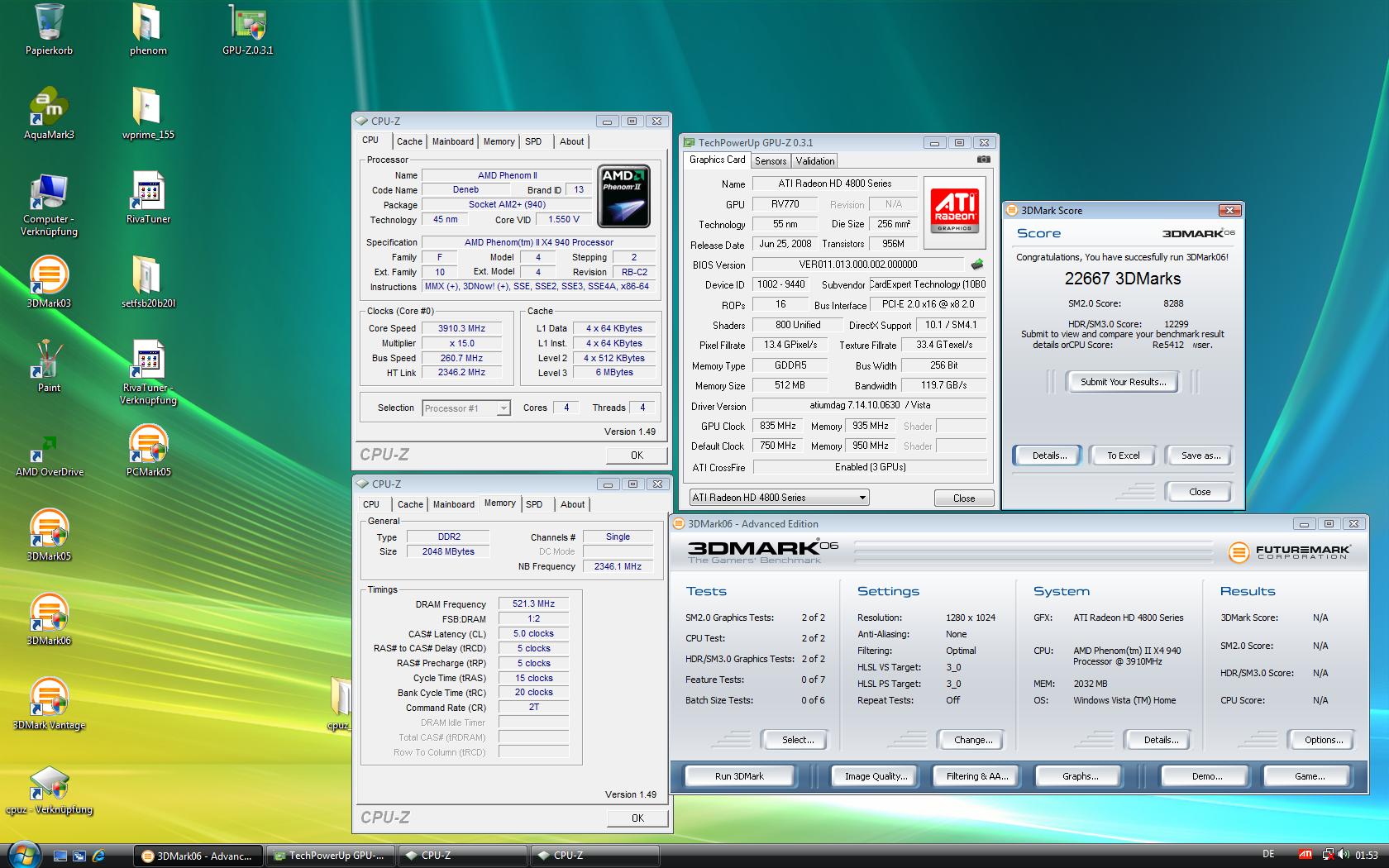
Task: Click Close button in GPU-Z window
Action: (964, 498)
